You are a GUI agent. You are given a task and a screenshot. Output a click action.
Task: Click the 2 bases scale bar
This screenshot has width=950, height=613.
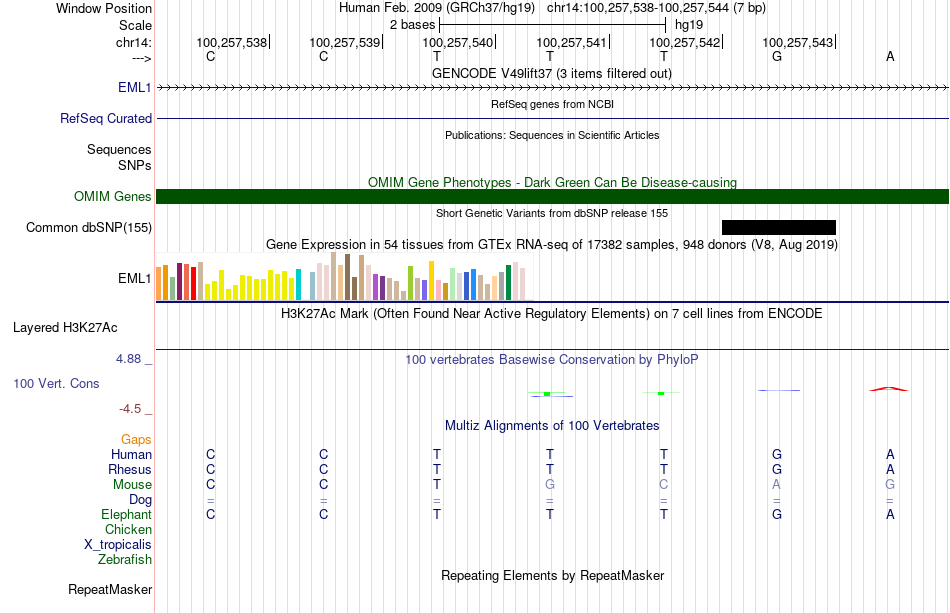click(552, 25)
